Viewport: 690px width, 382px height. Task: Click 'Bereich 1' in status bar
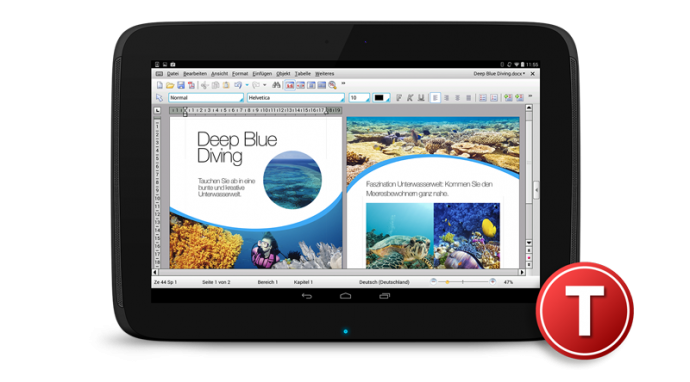(268, 282)
